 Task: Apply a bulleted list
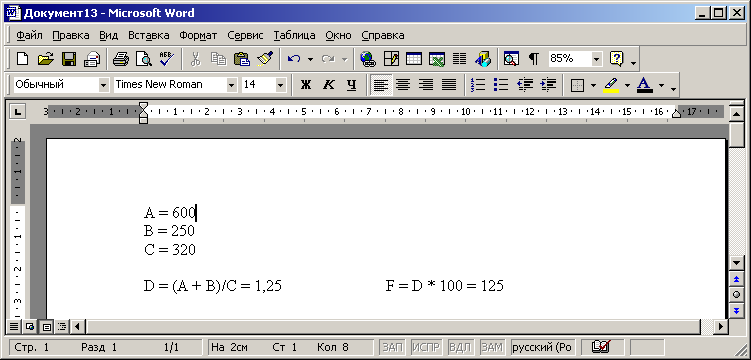coord(501,85)
